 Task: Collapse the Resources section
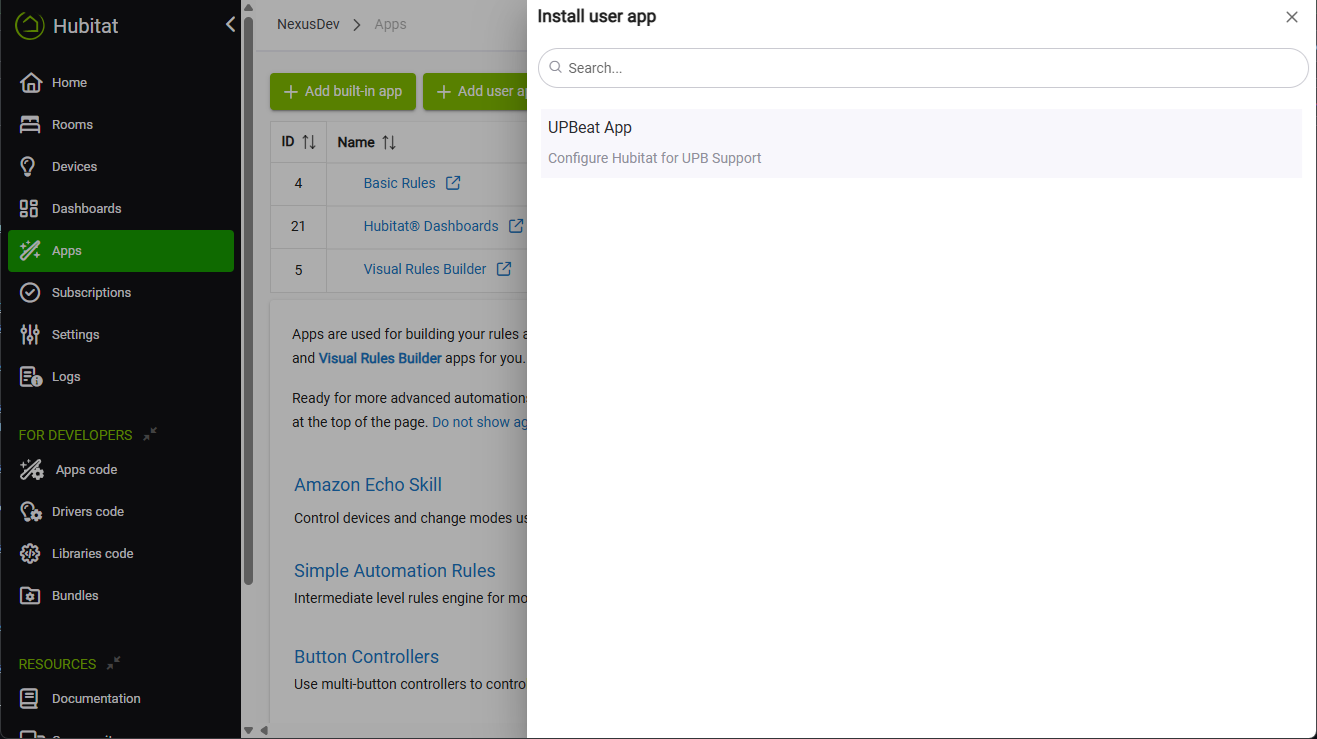114,663
